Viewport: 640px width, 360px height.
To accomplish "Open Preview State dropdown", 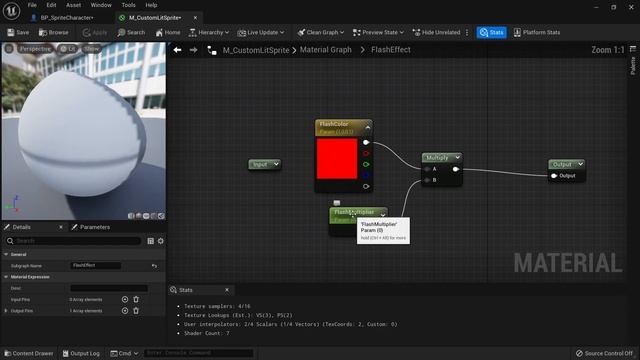I will click(378, 33).
